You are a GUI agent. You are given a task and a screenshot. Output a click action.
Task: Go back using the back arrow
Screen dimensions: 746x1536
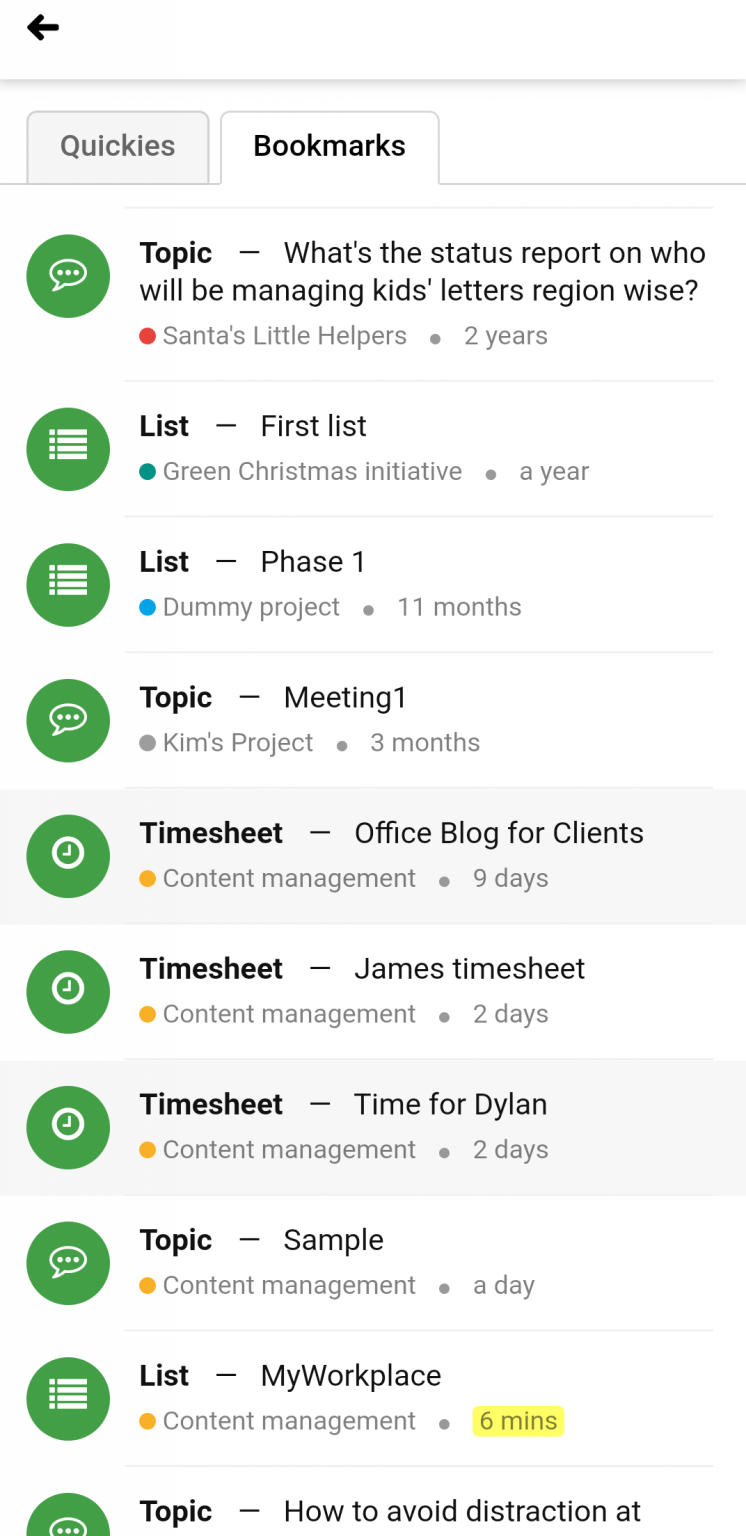tap(42, 27)
